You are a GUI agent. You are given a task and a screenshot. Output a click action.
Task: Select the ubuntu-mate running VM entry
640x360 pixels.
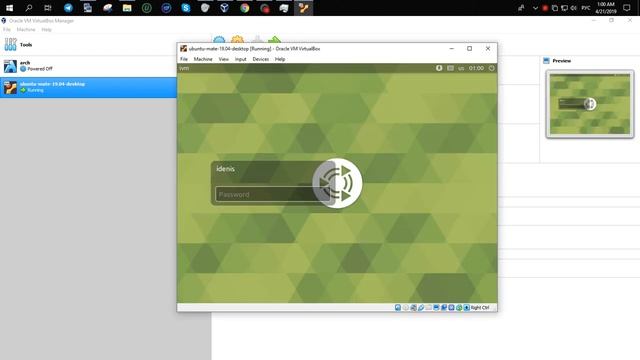tap(88, 87)
